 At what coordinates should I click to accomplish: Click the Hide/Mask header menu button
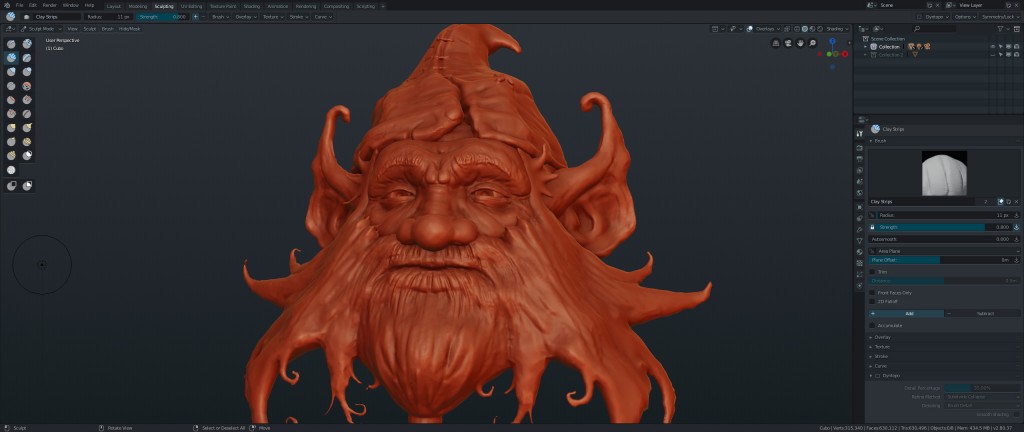pyautogui.click(x=129, y=29)
